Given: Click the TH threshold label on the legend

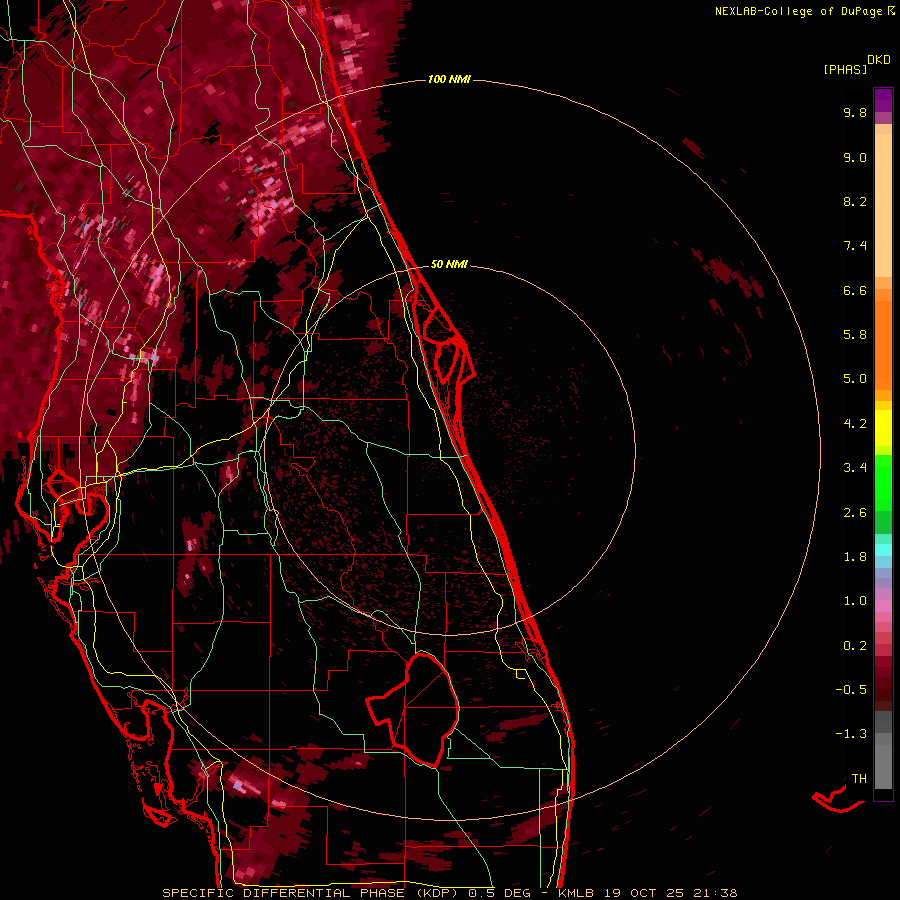Looking at the screenshot, I should pyautogui.click(x=859, y=779).
